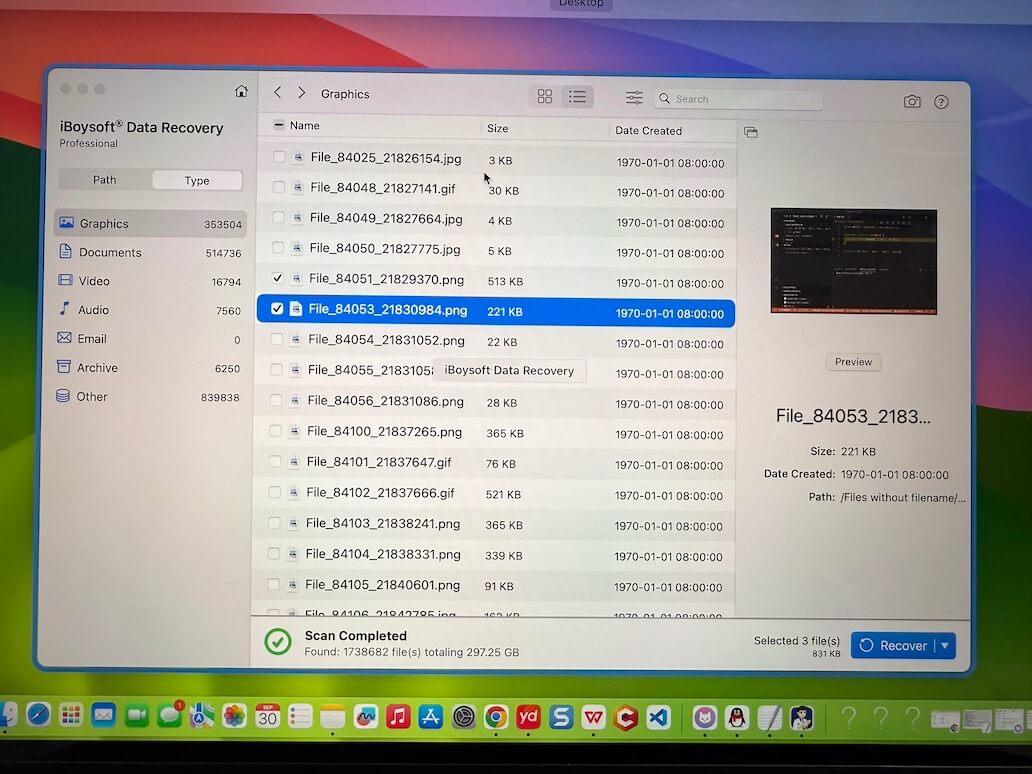Click the preview thumbnail image
Screen dimensions: 1032x774
point(854,261)
